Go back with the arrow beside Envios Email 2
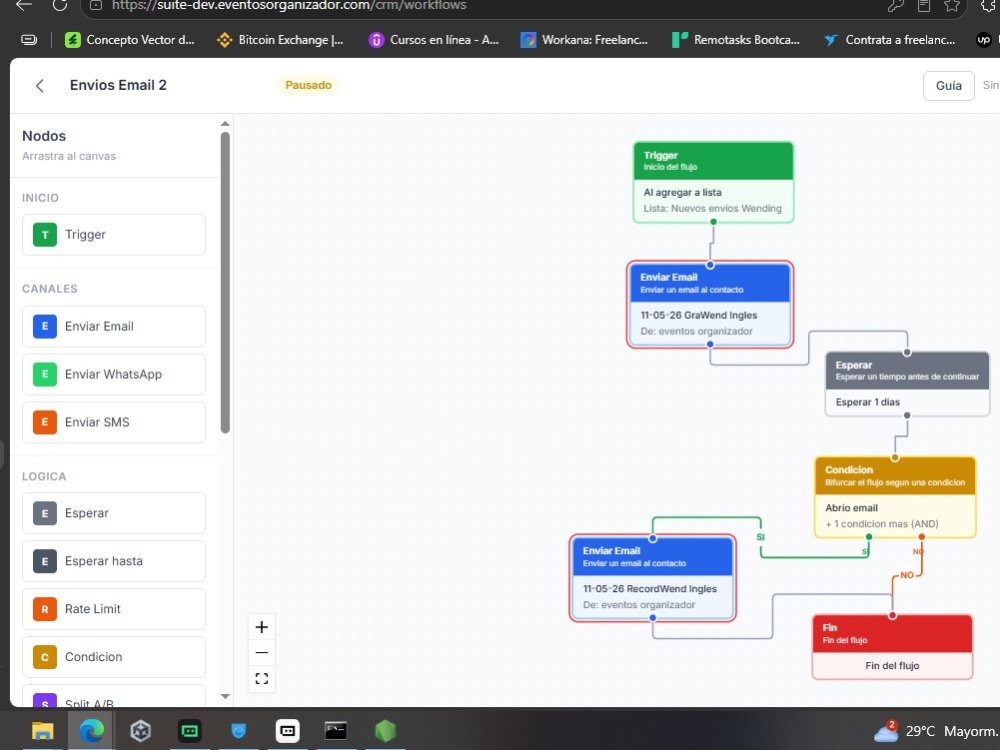1000x750 pixels. (40, 85)
